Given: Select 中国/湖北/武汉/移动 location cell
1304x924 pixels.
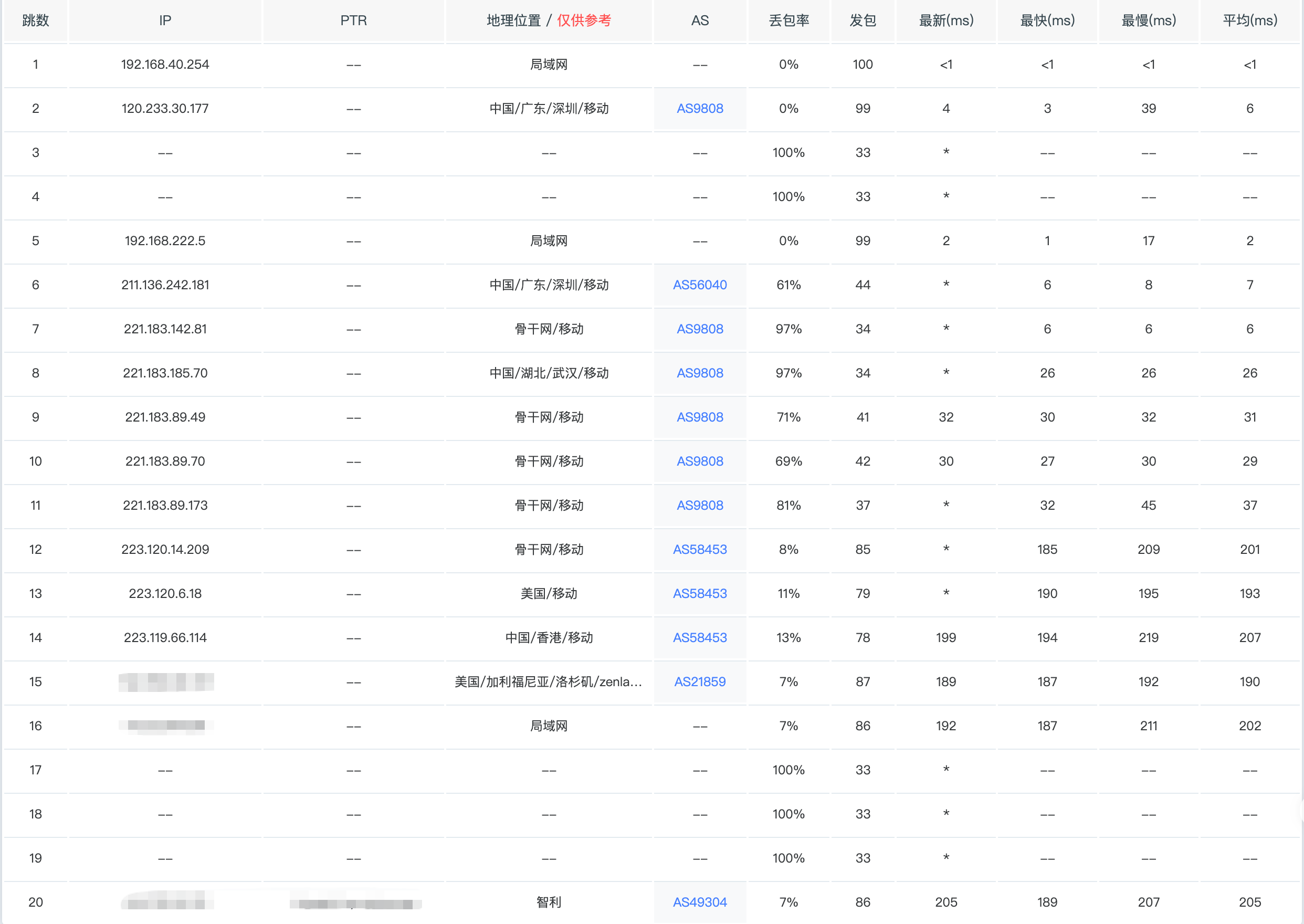Looking at the screenshot, I should pos(549,373).
